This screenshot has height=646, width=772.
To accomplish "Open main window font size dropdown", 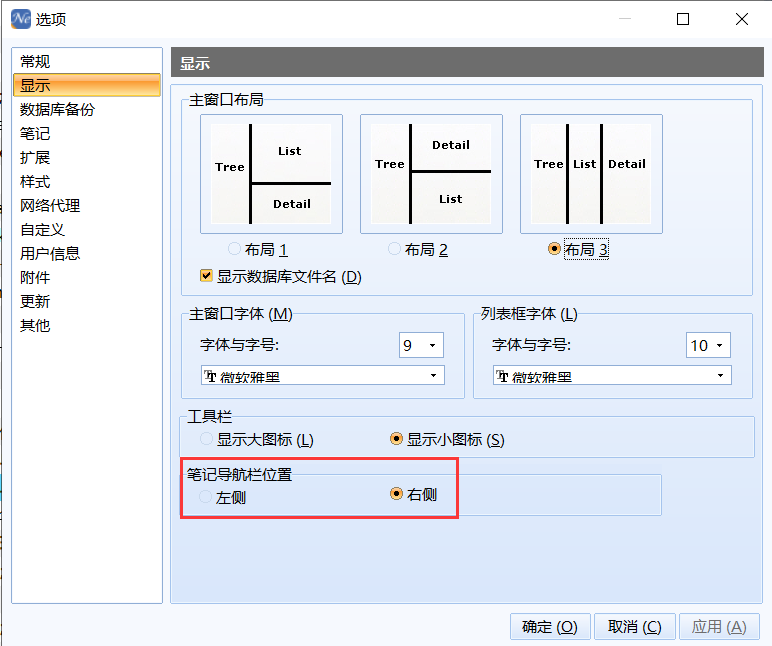I will 421,345.
